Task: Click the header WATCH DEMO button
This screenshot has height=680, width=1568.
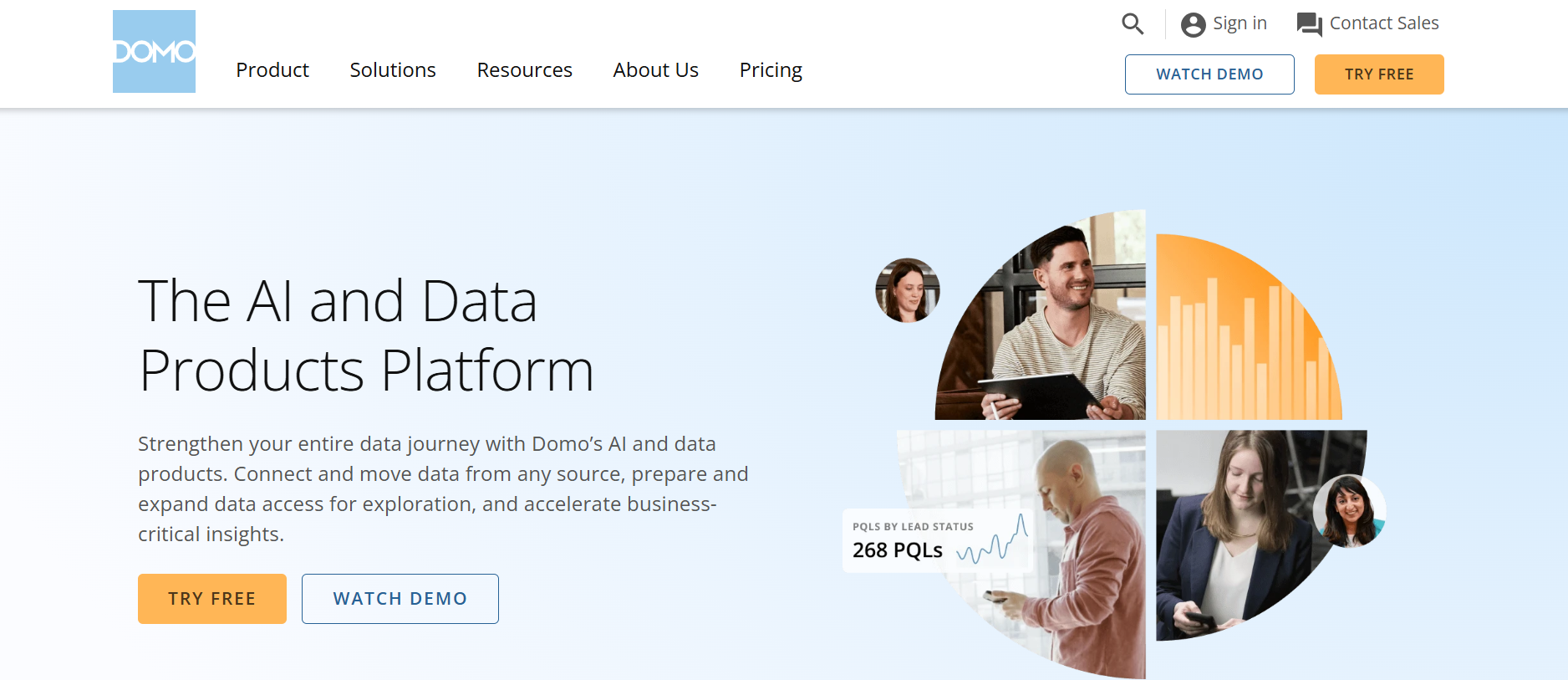Action: point(1209,74)
